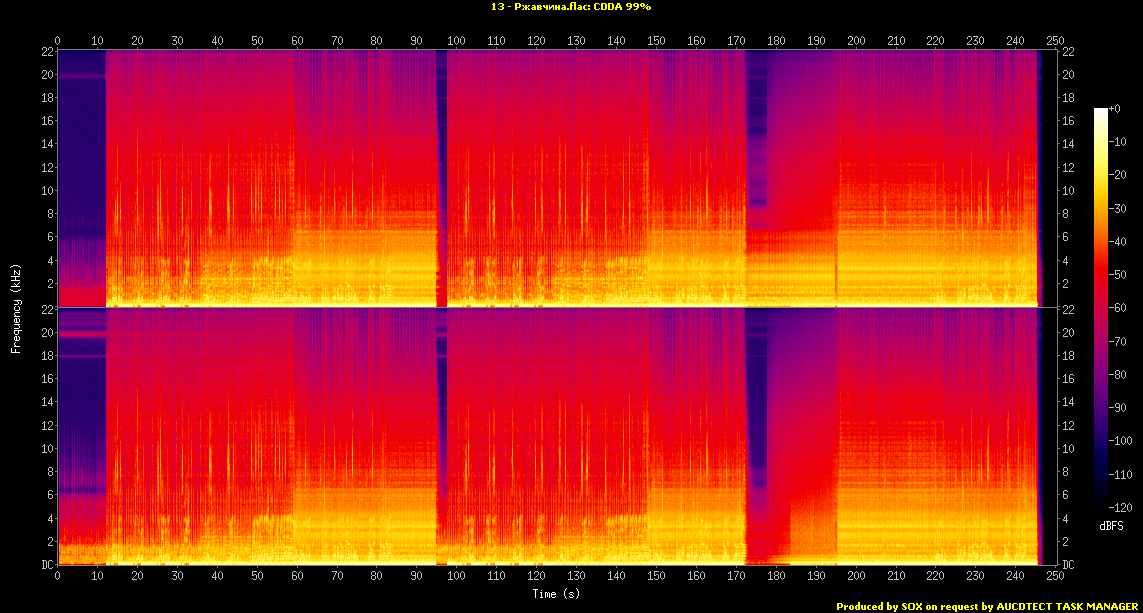The width and height of the screenshot is (1143, 613).
Task: Click the white top end of color bar
Action: 1101,112
